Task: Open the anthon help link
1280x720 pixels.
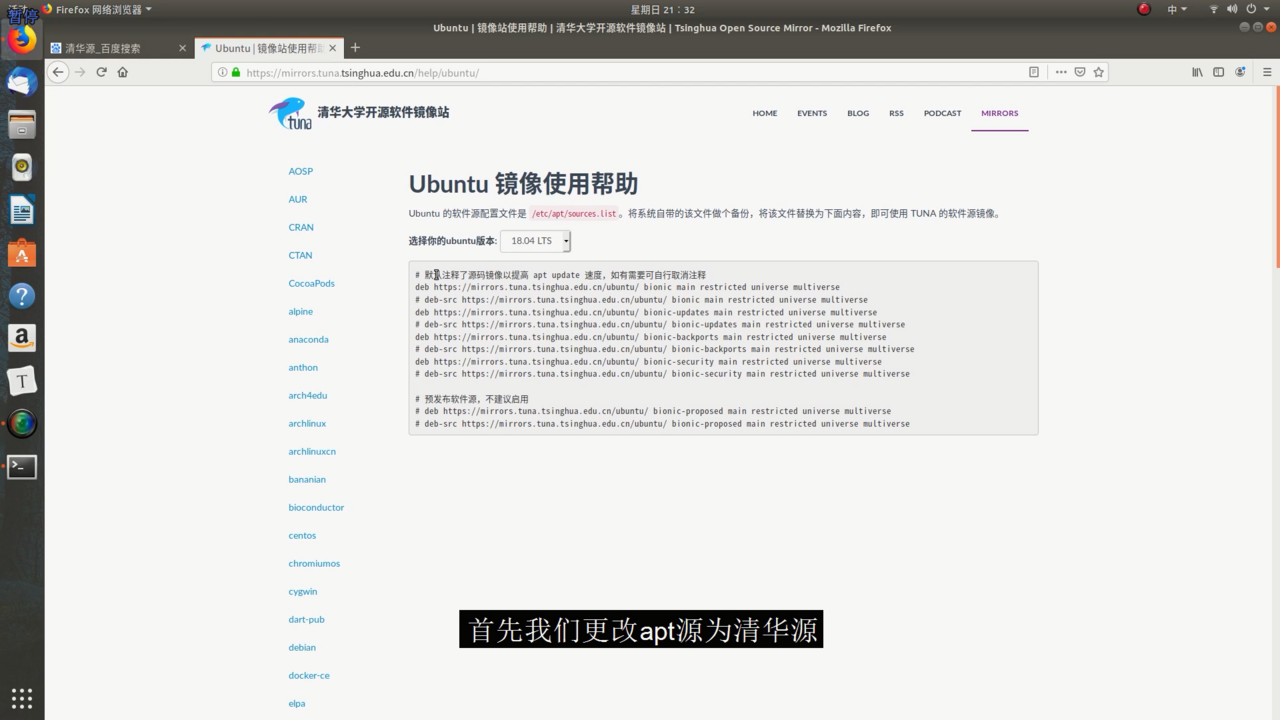Action: coord(303,367)
